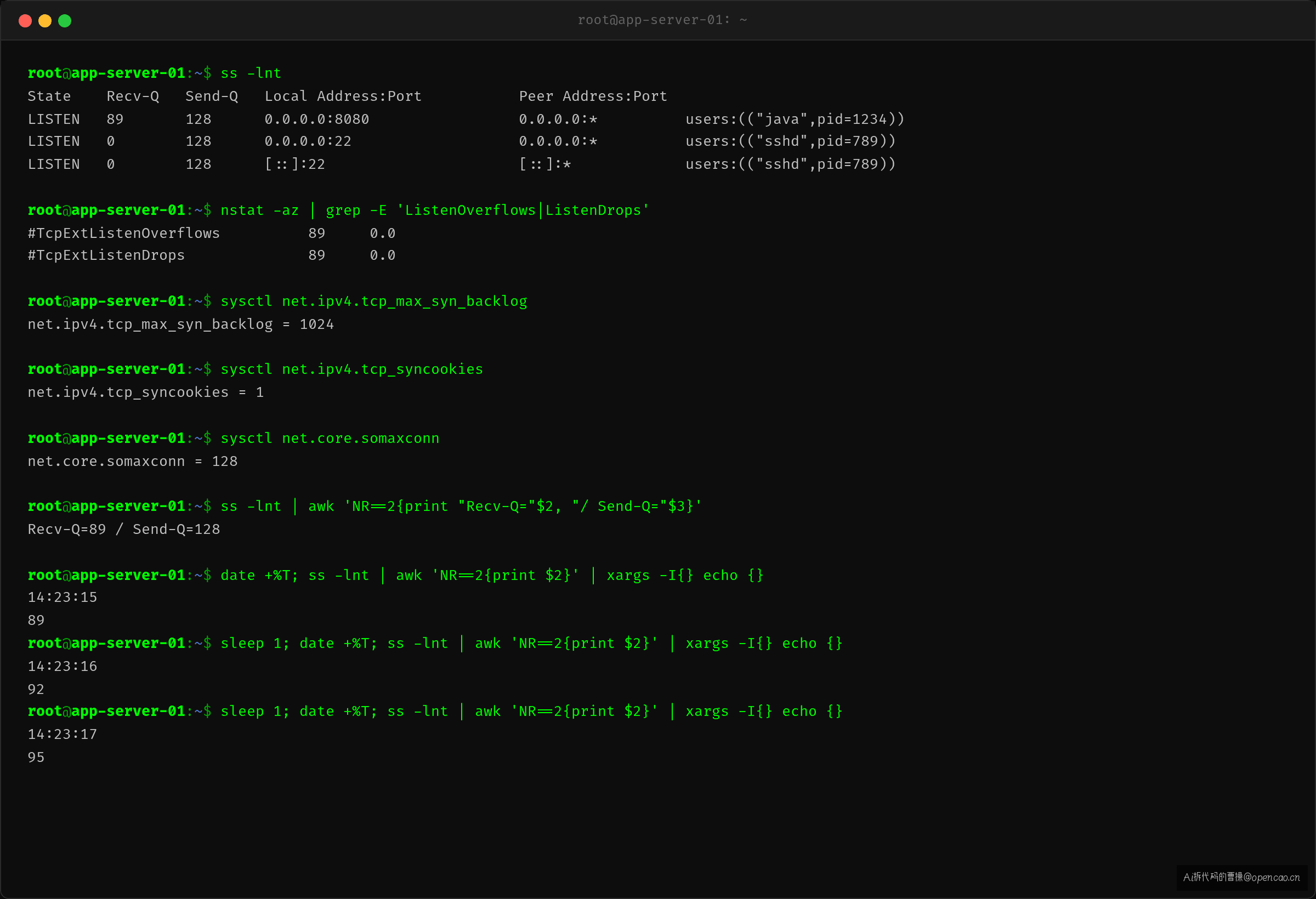Click the timestamp 14:23:16
Image resolution: width=1316 pixels, height=899 pixels.
click(x=63, y=667)
